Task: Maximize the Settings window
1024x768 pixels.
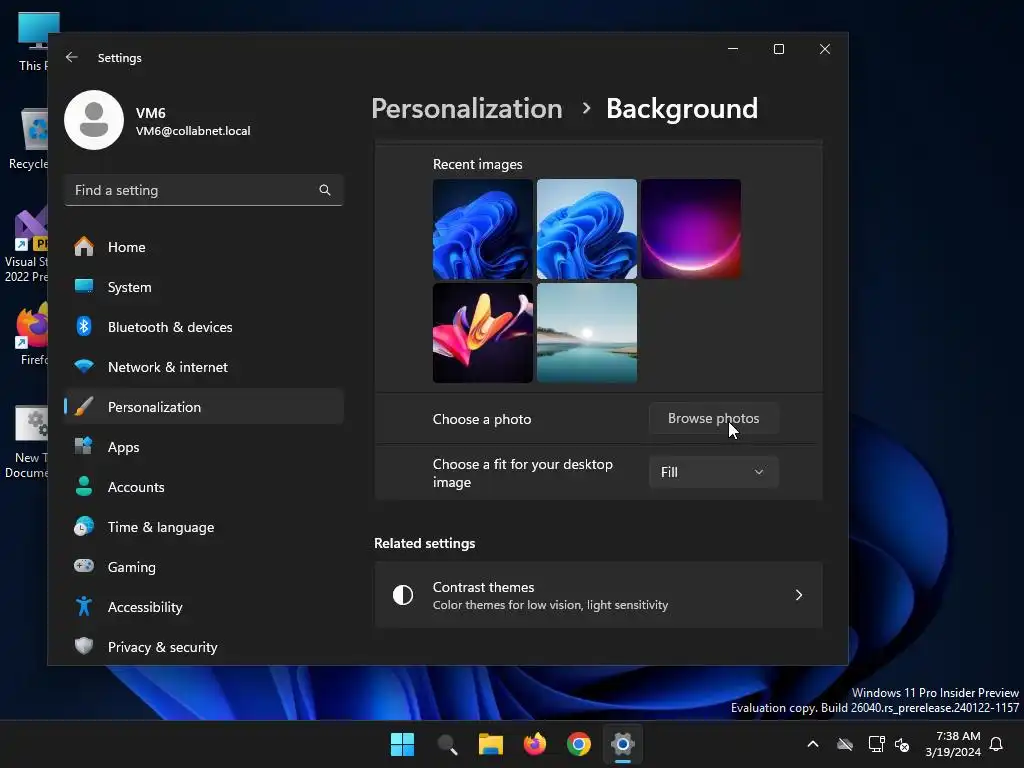Action: tap(778, 49)
